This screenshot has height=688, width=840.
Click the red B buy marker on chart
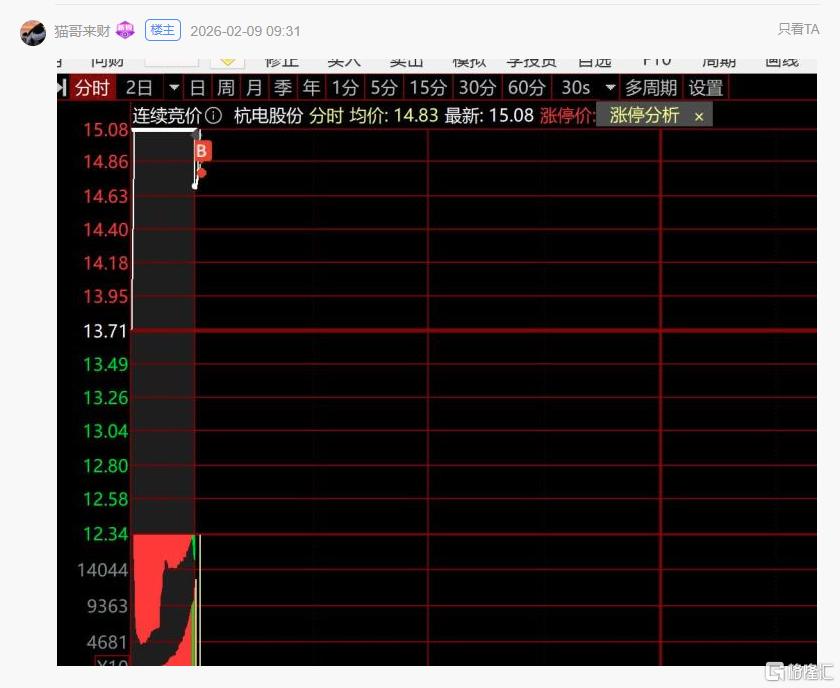[x=202, y=151]
